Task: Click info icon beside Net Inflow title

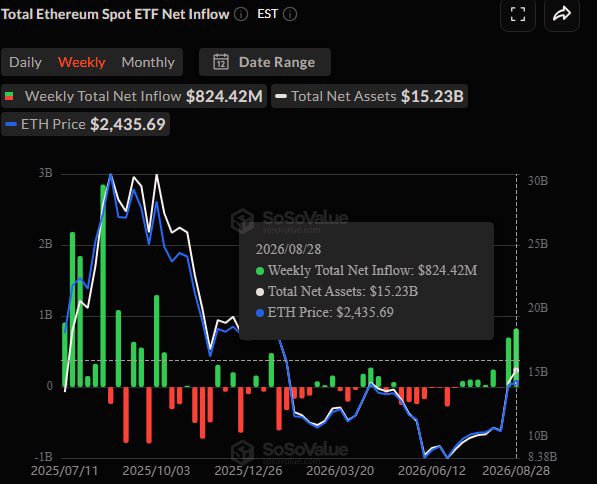Action: 241,14
